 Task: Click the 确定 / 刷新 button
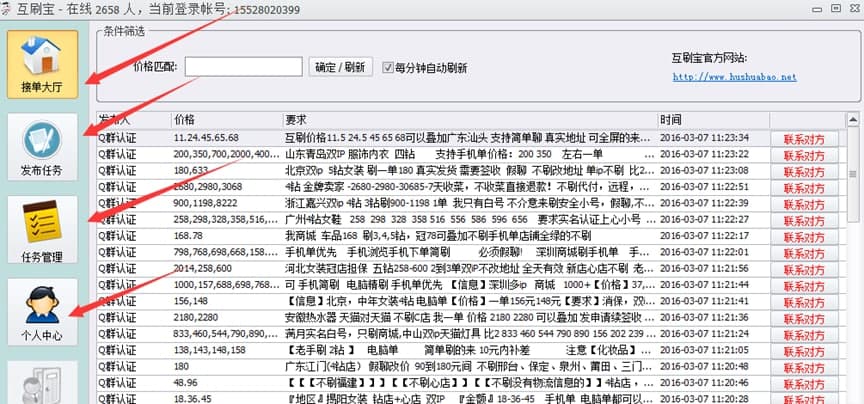pos(341,67)
